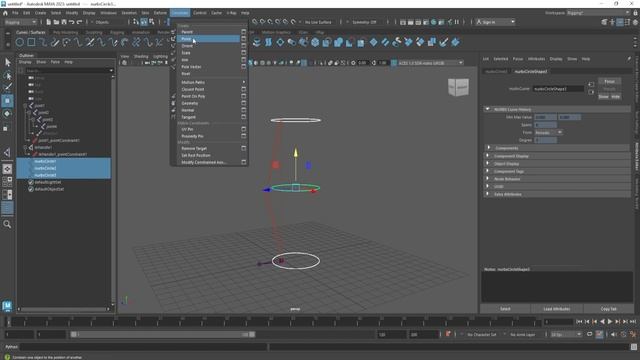Expand the Component Display section
The image size is (640, 360).
coord(487,156)
